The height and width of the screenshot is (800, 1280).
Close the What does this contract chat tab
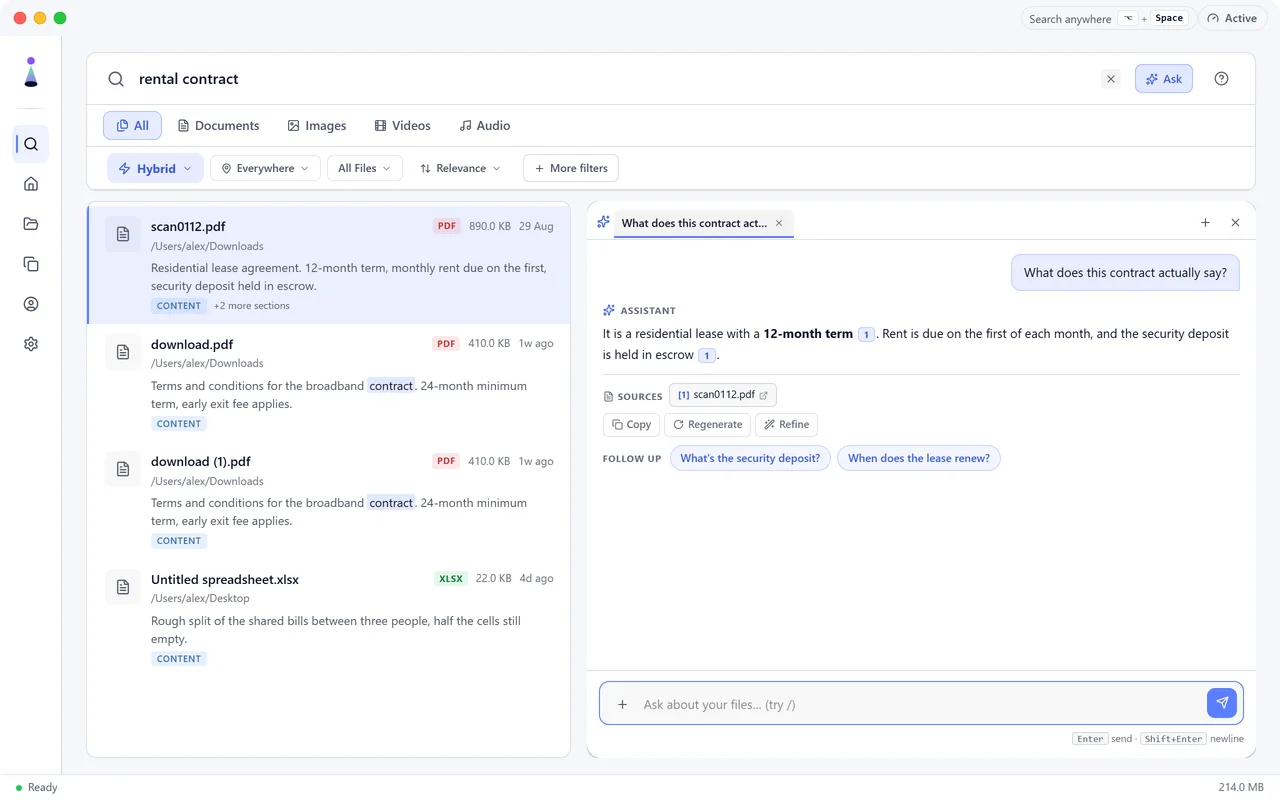coord(779,223)
